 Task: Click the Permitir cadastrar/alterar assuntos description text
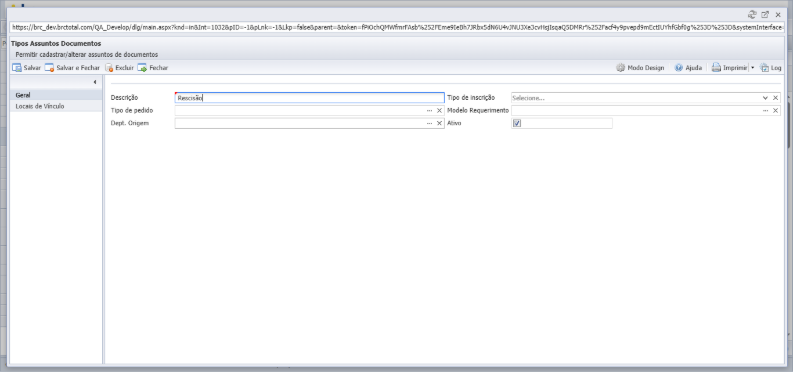86,54
